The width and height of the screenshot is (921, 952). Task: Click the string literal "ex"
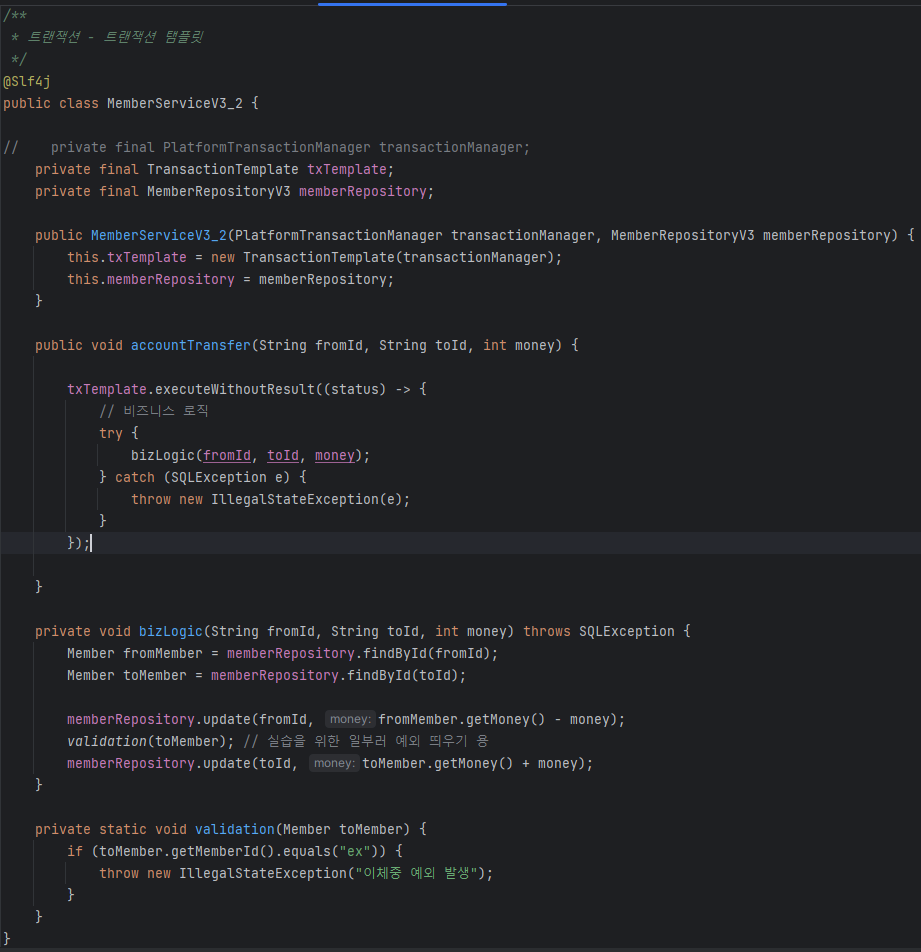click(x=355, y=851)
